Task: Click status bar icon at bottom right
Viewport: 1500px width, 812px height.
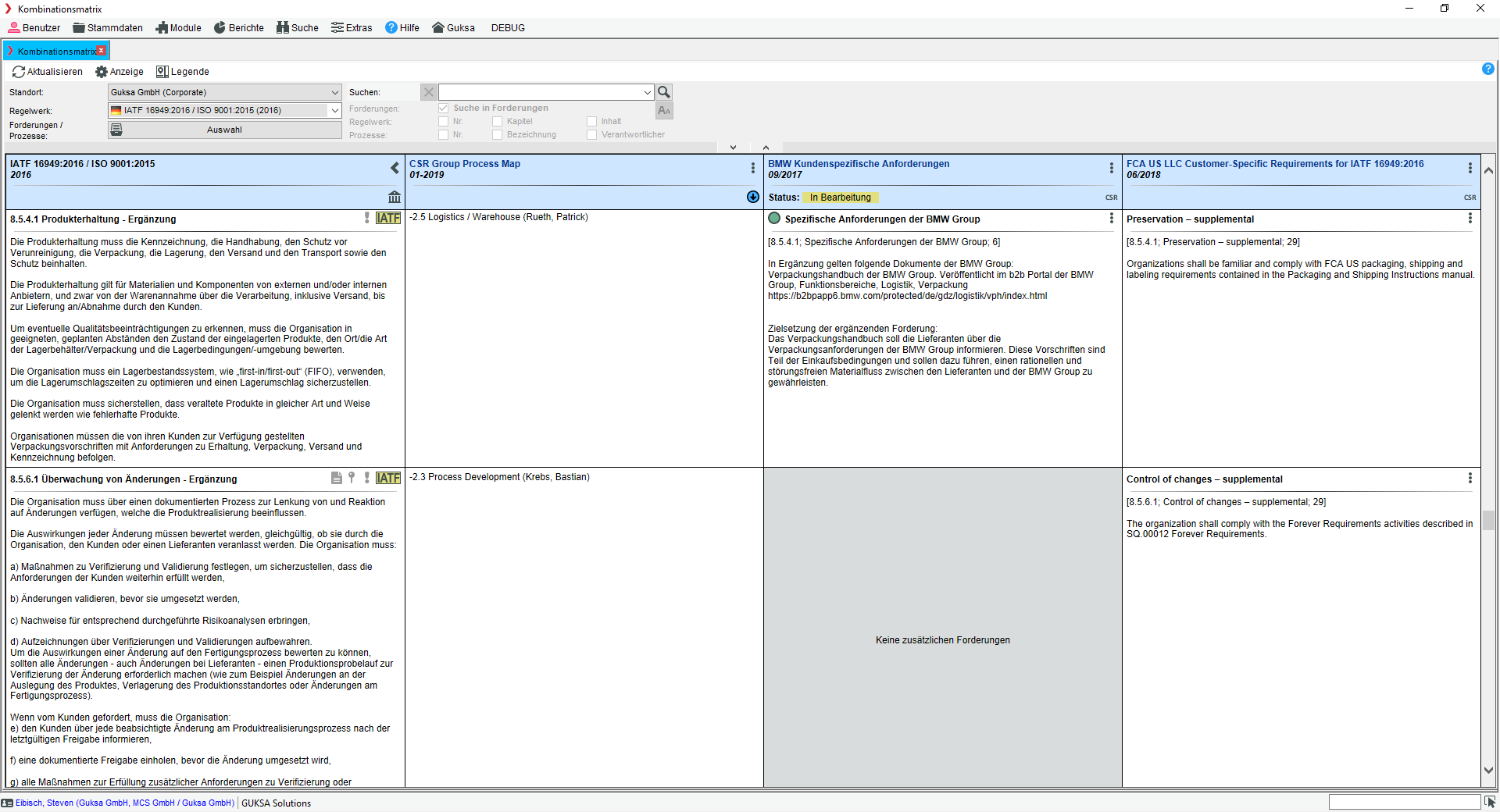Action: click(x=1491, y=802)
